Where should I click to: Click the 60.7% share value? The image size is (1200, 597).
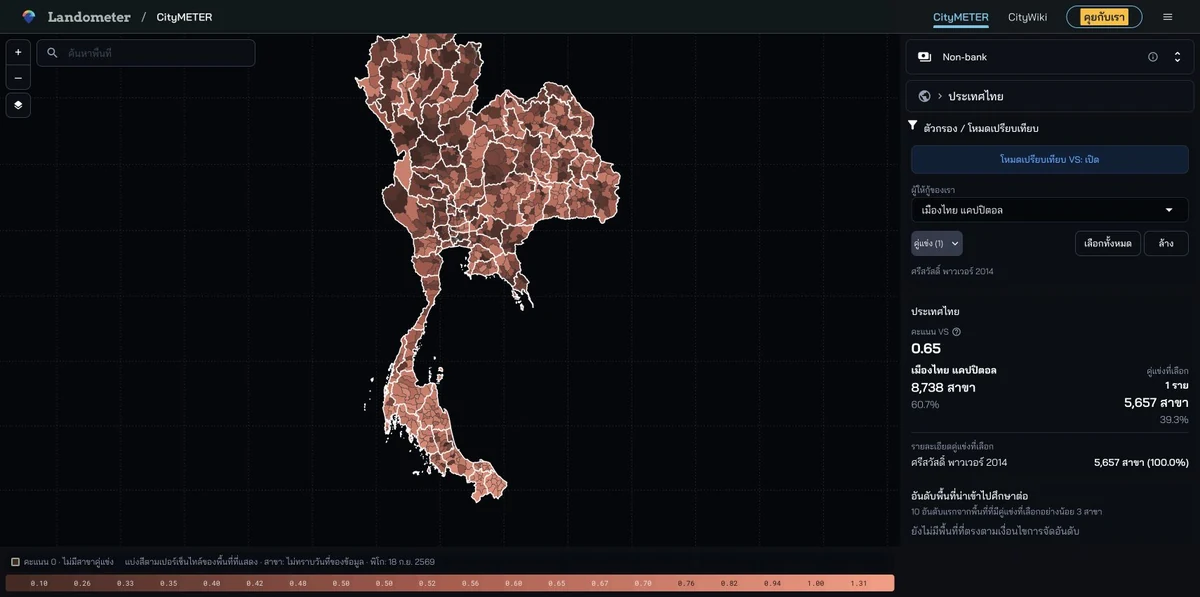925,405
